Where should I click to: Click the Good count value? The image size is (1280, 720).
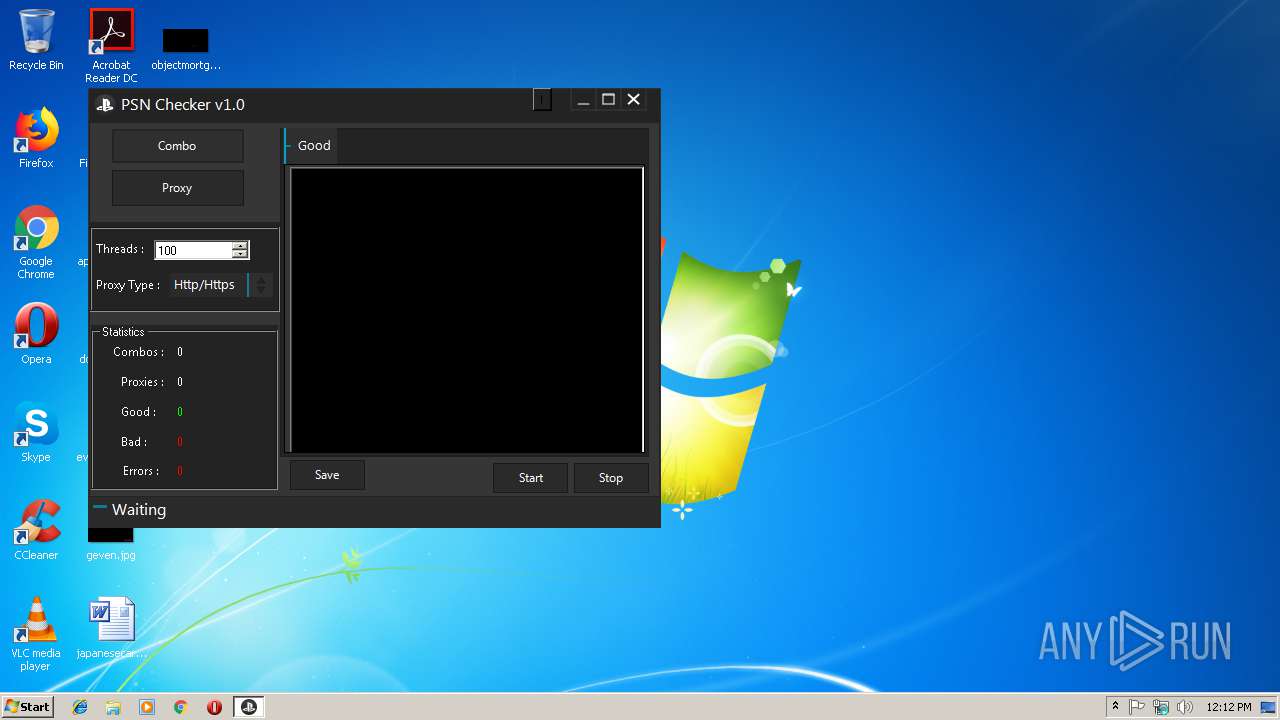[x=180, y=412]
